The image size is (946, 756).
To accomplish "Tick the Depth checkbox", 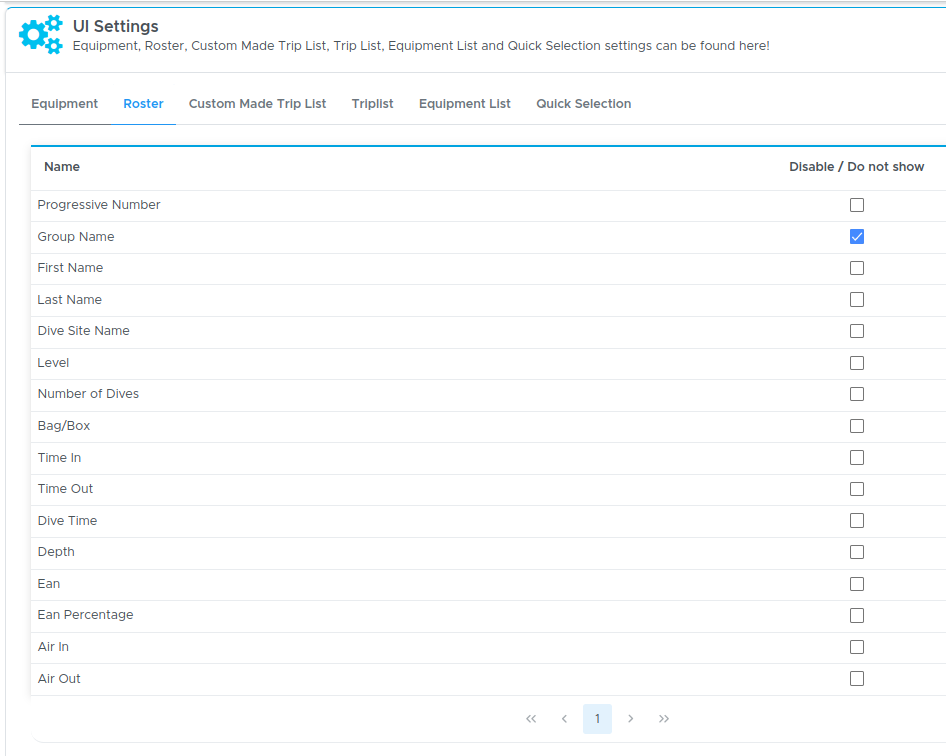I will pos(857,552).
